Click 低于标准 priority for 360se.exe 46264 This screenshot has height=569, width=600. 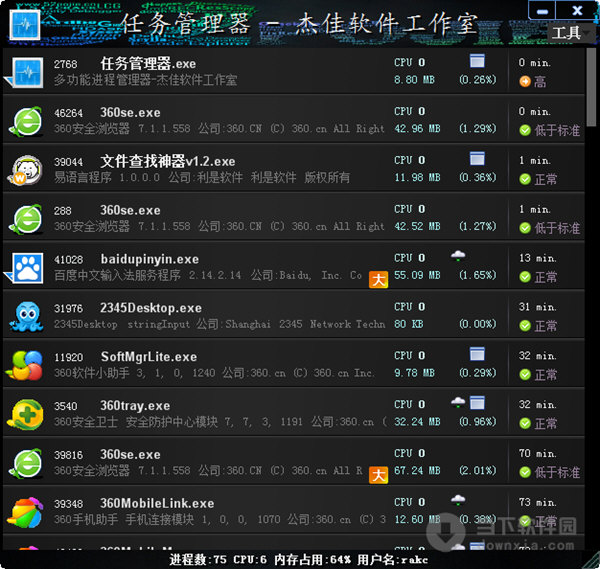tap(557, 130)
